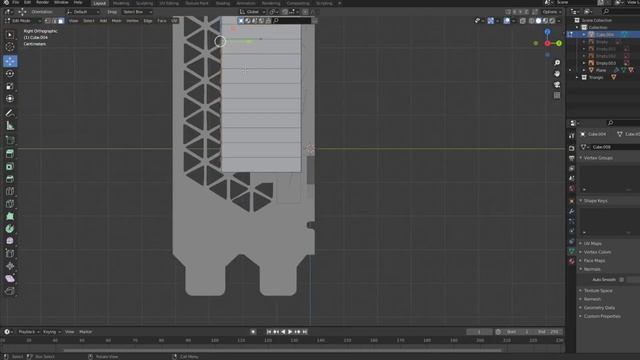Open the Options dropdown
This screenshot has width=640, height=360.
click(552, 12)
